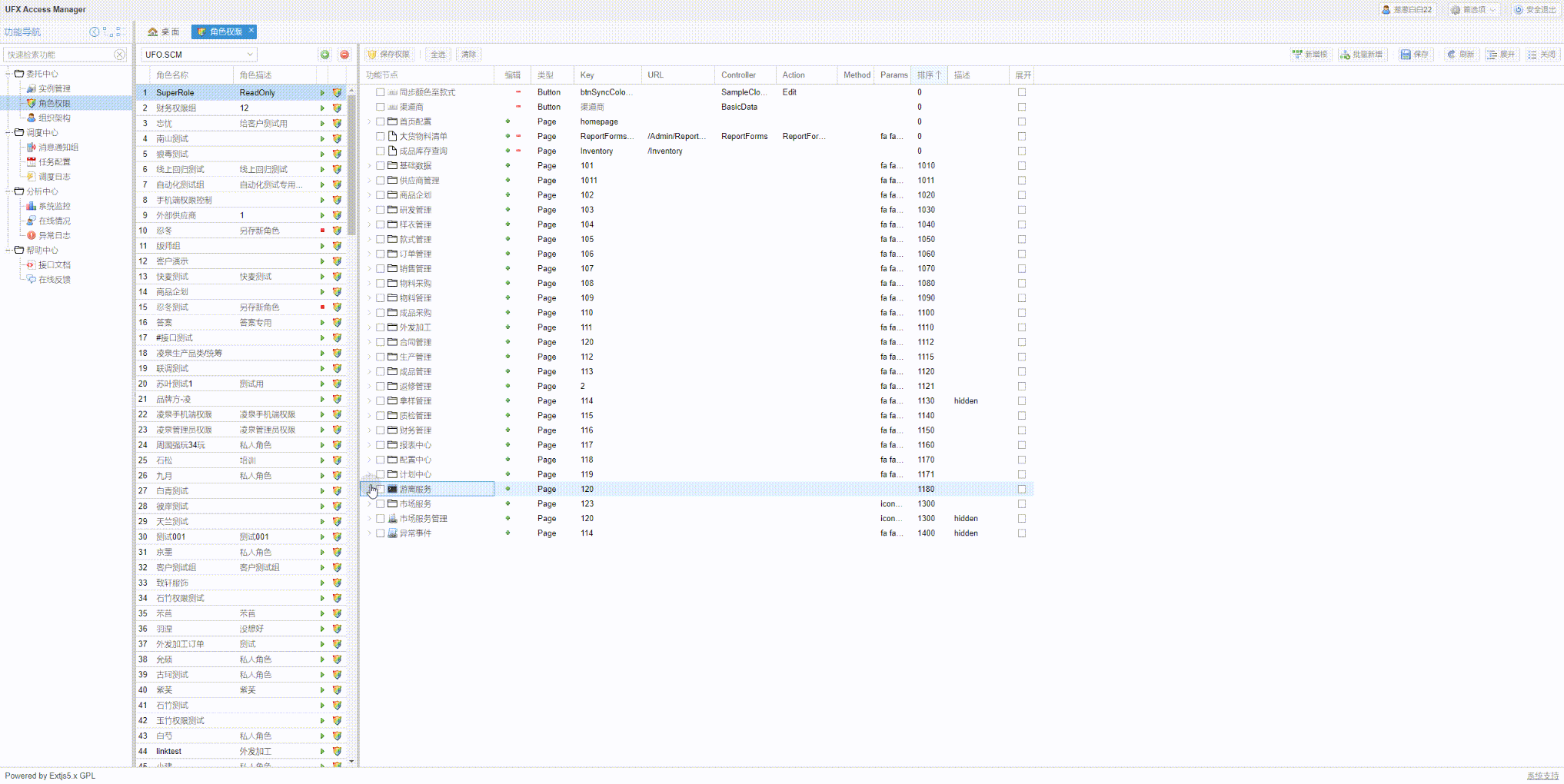Check the 首页配置 node checkbox
This screenshot has width=1564, height=784.
tap(380, 121)
